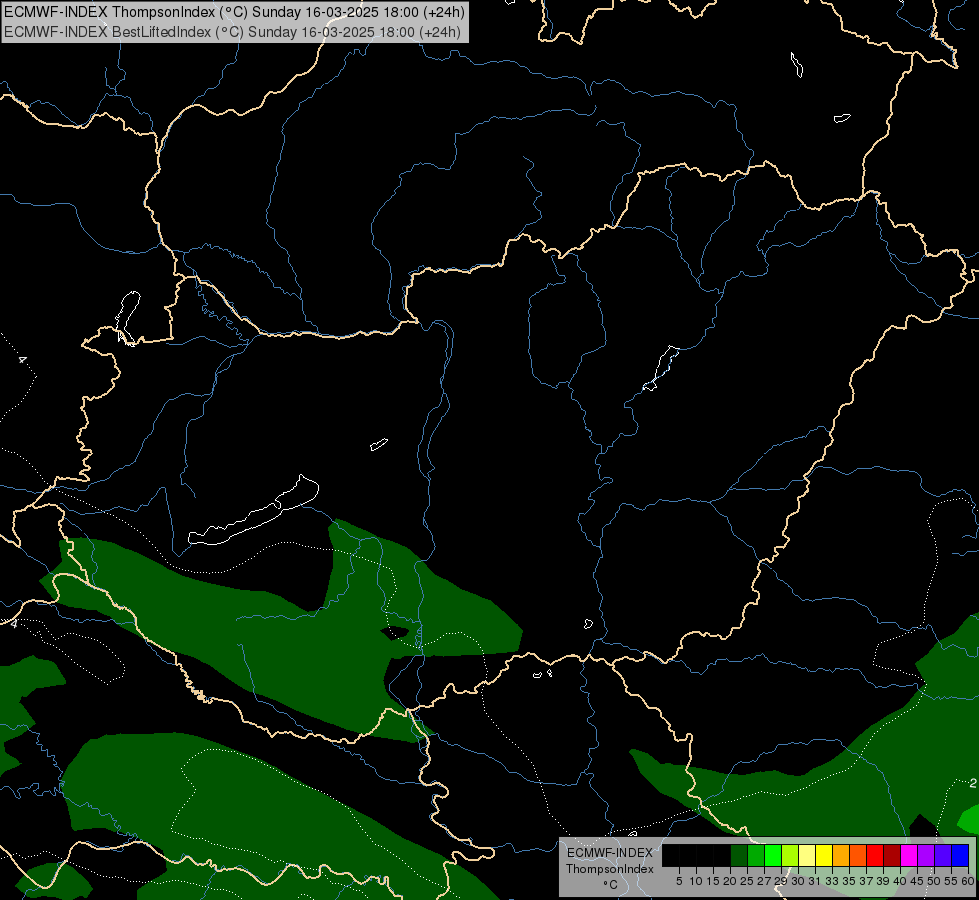Click the medium green 25-27 legend swatch

point(756,855)
